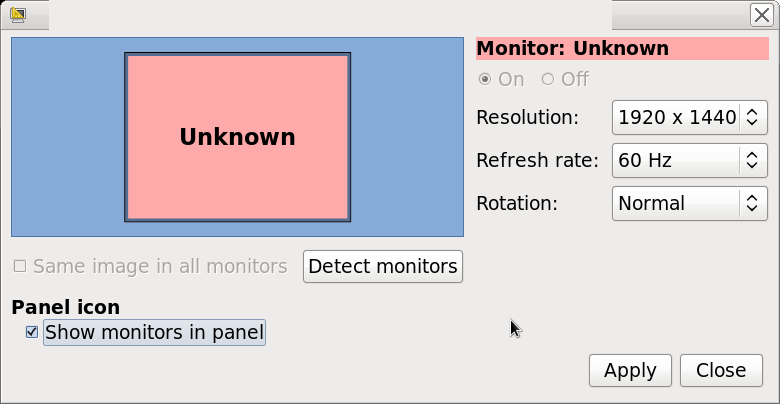Click the display settings window icon
The image size is (780, 404).
17,15
